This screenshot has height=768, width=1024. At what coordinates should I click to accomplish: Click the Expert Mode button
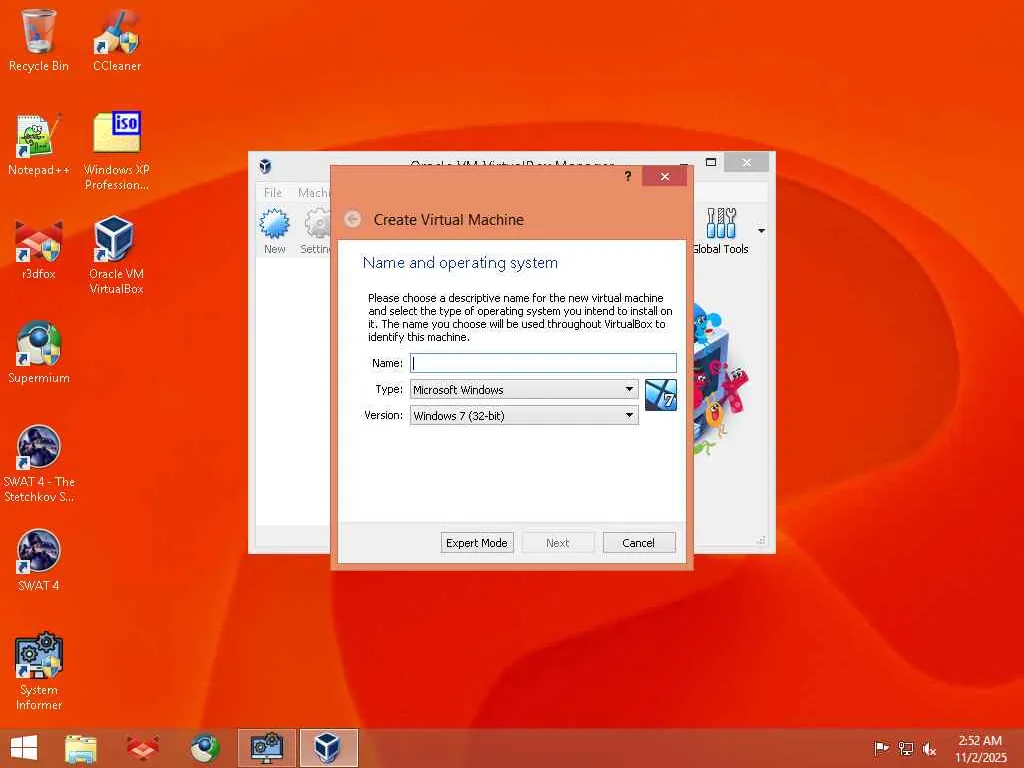point(477,543)
